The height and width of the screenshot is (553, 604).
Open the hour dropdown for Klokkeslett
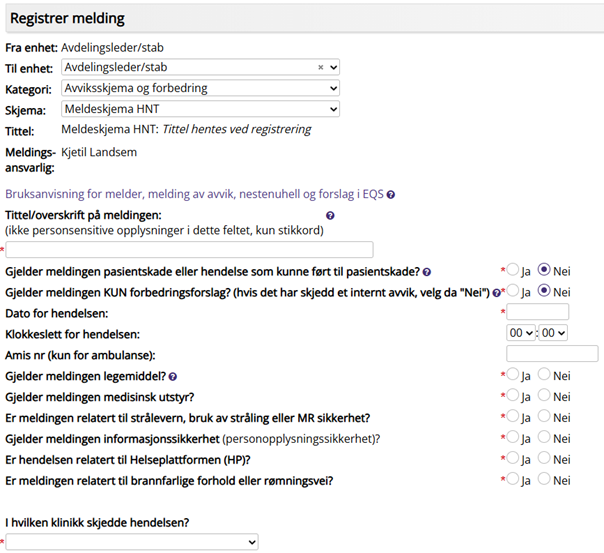coord(521,333)
